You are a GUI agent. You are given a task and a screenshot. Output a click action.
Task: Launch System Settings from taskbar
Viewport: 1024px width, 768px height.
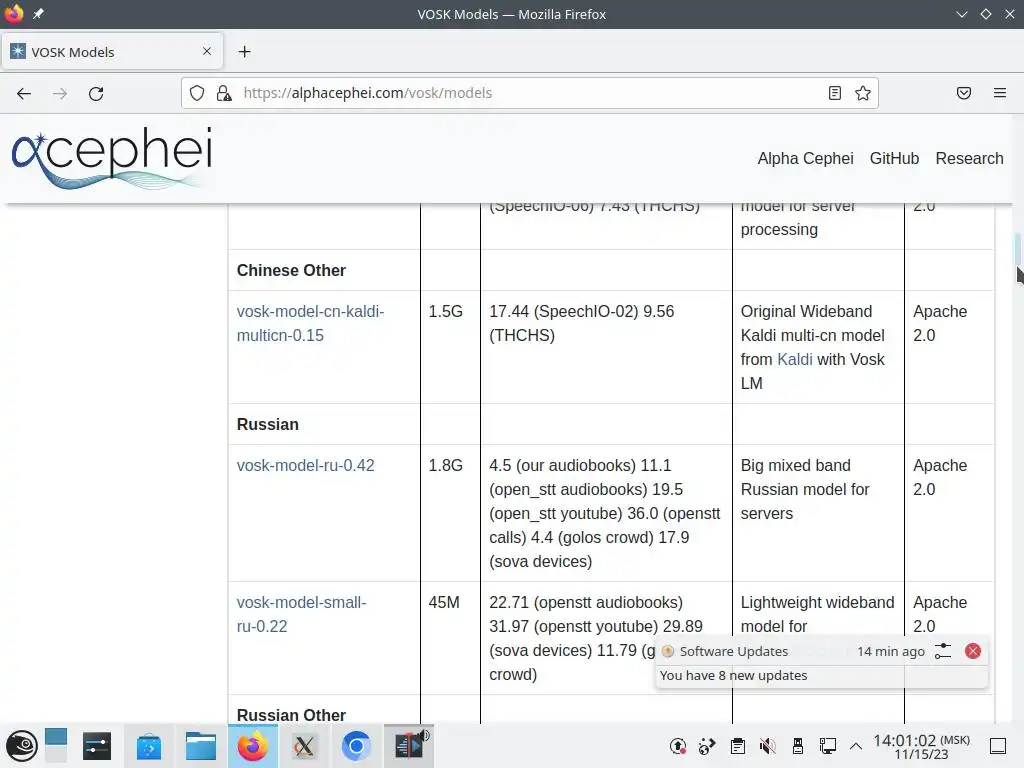click(x=97, y=746)
